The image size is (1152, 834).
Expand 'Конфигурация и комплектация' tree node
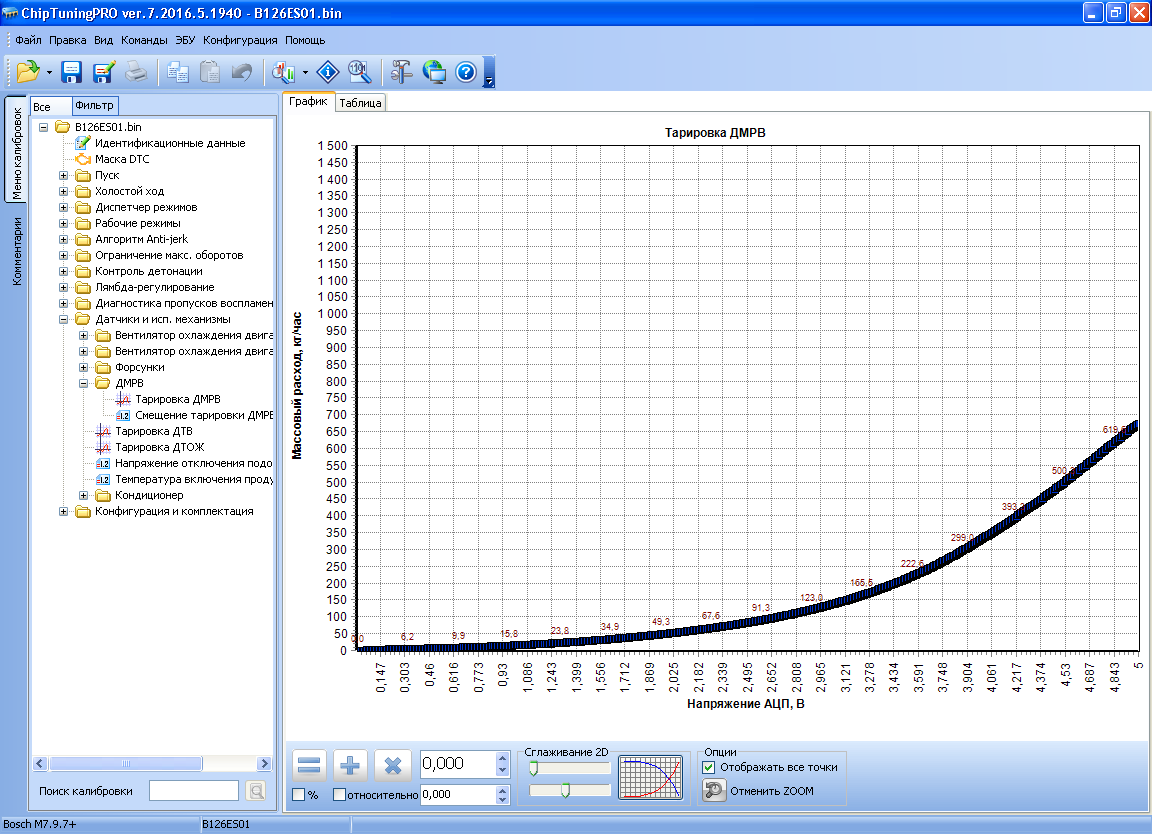coord(64,511)
